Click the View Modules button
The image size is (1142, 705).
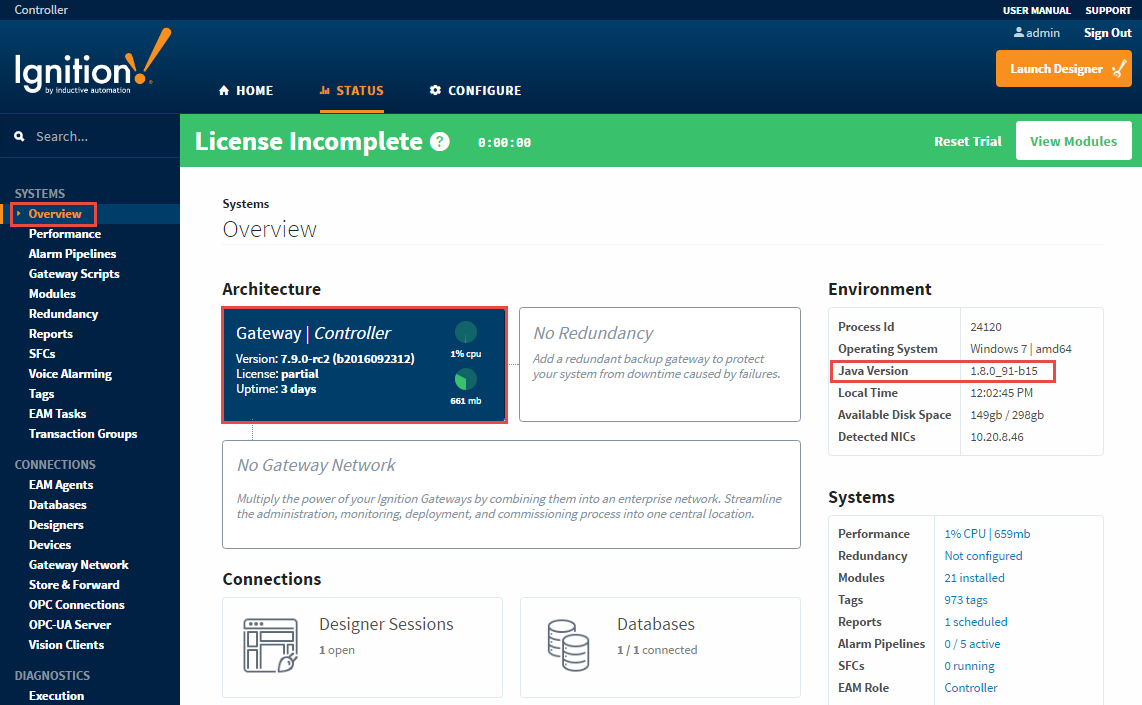(1073, 141)
